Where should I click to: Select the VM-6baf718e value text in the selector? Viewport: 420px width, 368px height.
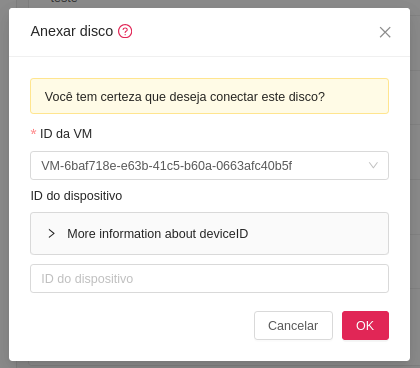167,166
